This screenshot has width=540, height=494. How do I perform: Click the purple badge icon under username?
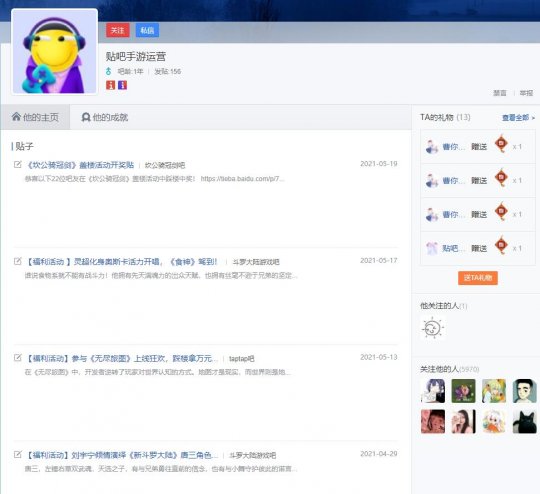point(122,85)
